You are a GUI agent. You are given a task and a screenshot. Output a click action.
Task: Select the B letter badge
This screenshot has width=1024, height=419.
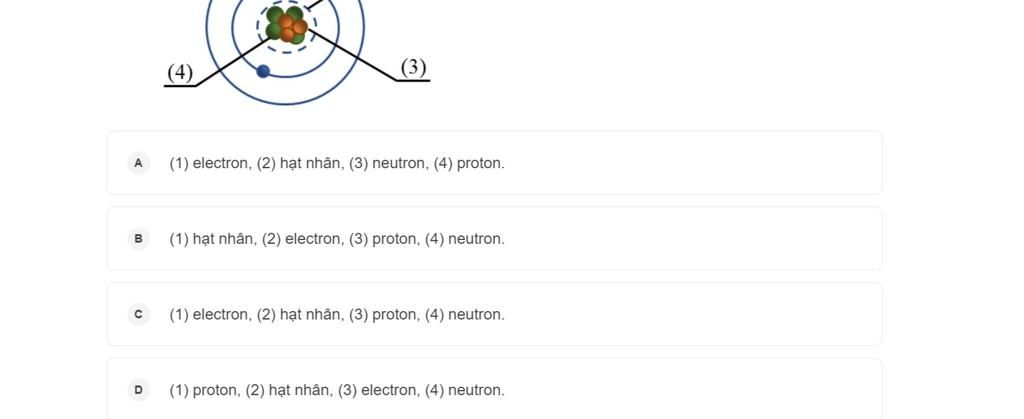point(138,239)
